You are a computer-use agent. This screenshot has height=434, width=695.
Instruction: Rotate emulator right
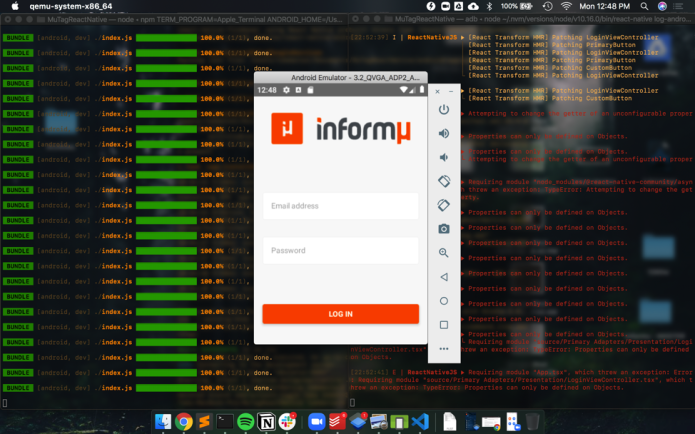tap(444, 205)
